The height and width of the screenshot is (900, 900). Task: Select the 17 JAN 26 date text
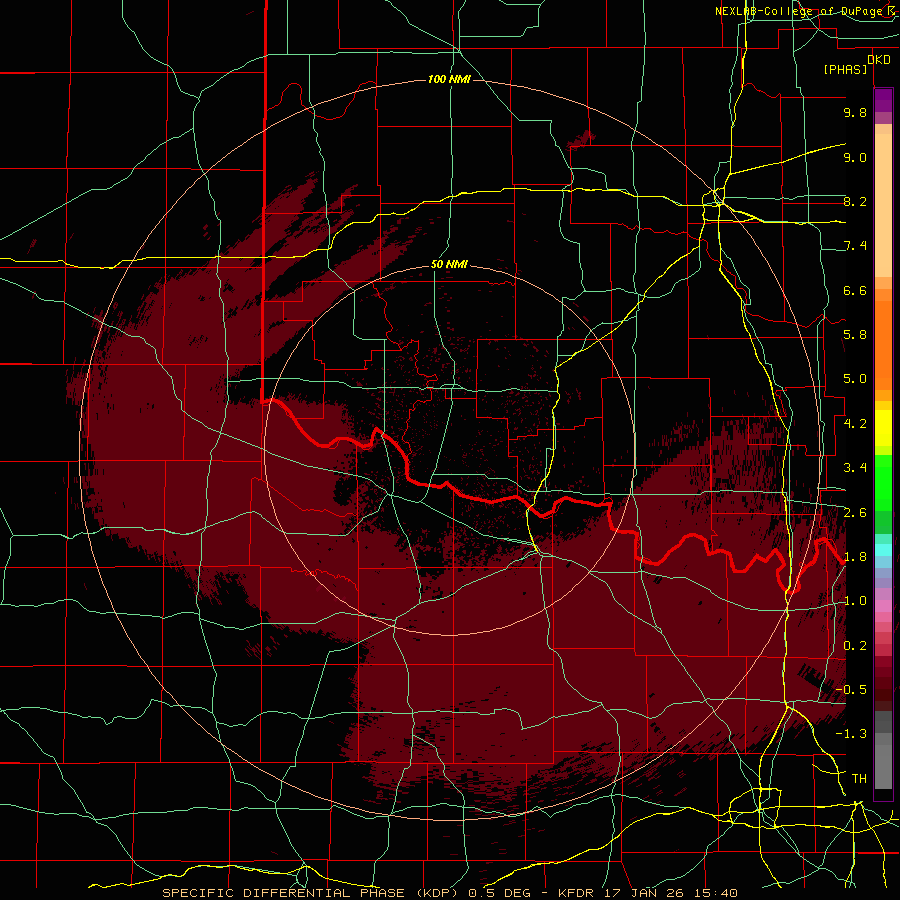(645, 893)
